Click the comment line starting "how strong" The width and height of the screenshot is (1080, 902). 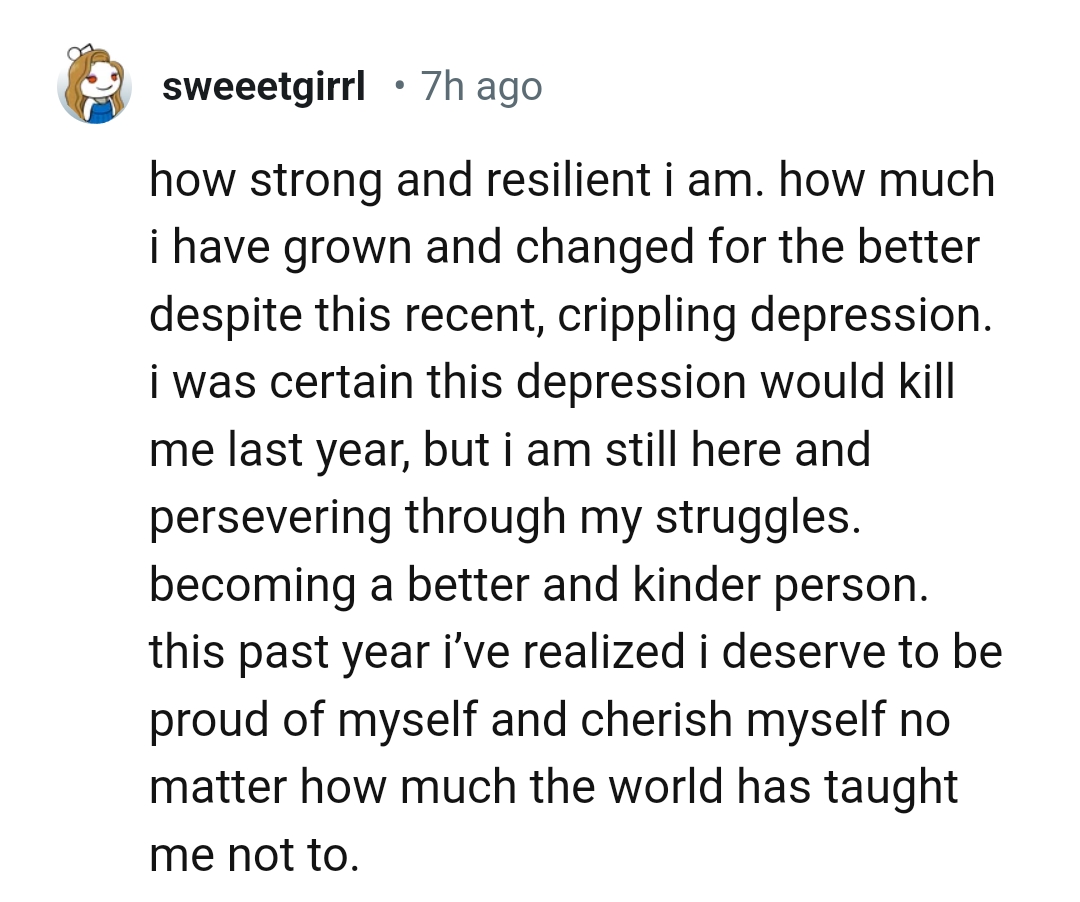pyautogui.click(x=572, y=182)
